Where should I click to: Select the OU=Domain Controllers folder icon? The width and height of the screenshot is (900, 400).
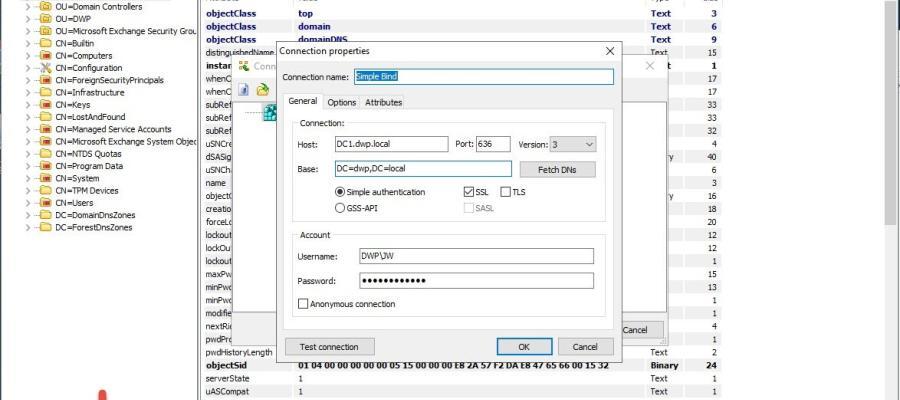pos(44,7)
